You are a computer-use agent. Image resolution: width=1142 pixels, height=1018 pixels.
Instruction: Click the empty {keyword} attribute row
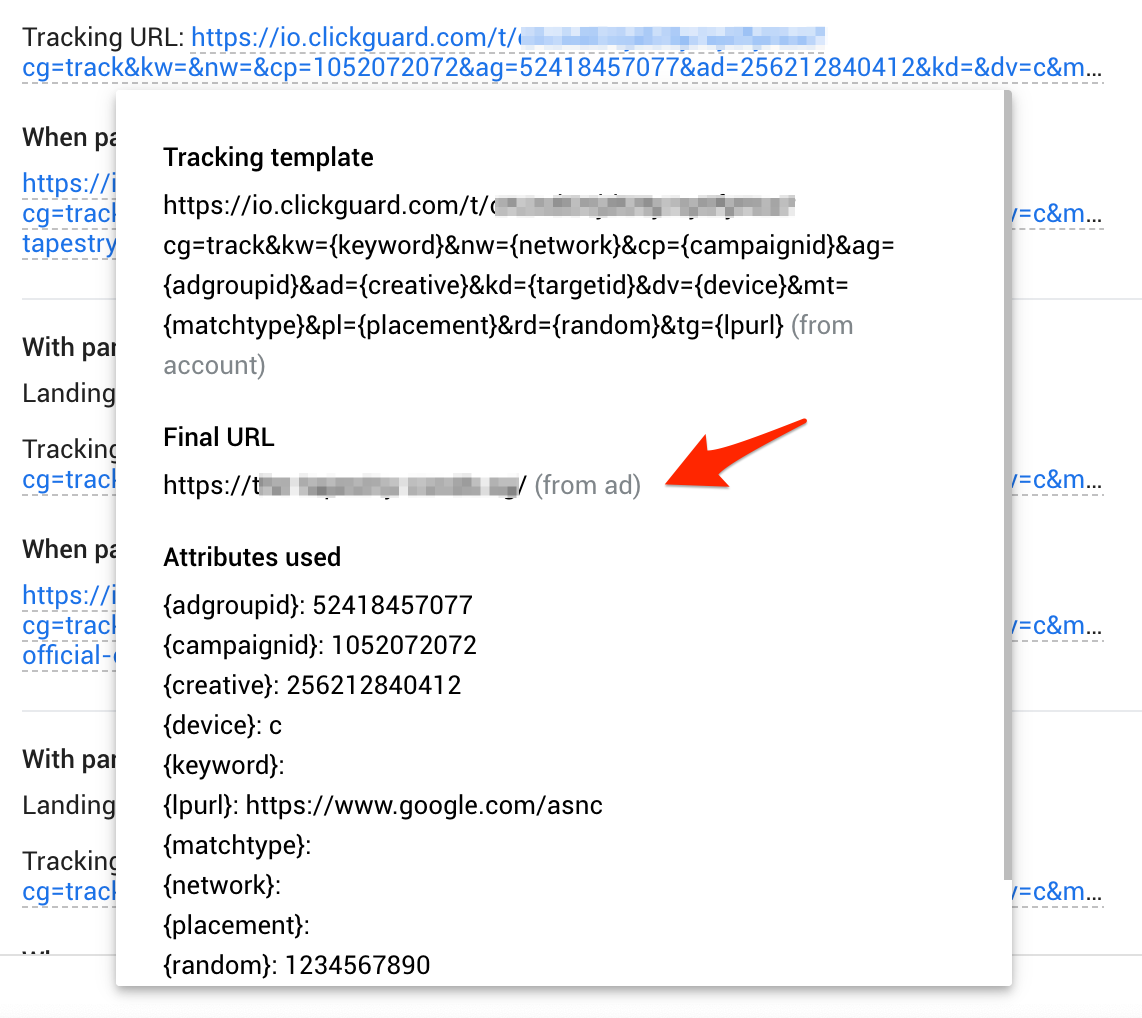[x=224, y=765]
